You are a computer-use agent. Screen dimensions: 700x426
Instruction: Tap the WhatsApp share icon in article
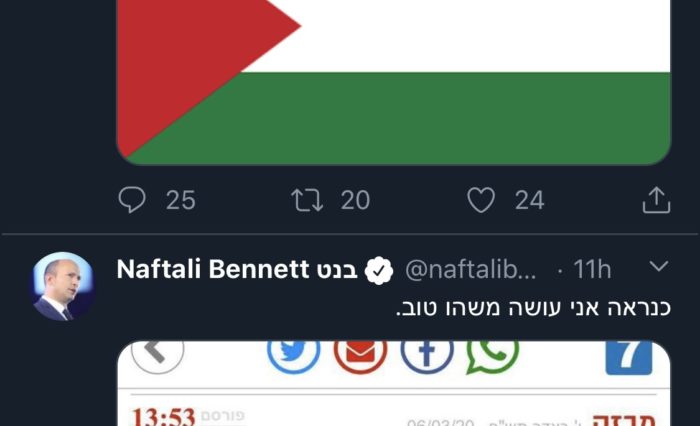pyautogui.click(x=493, y=355)
